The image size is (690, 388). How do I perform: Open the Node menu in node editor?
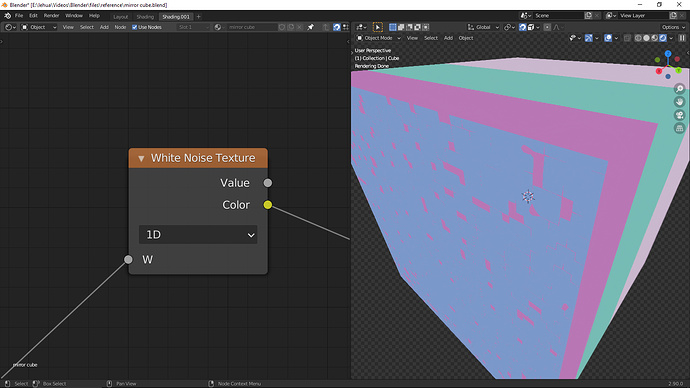pyautogui.click(x=120, y=27)
